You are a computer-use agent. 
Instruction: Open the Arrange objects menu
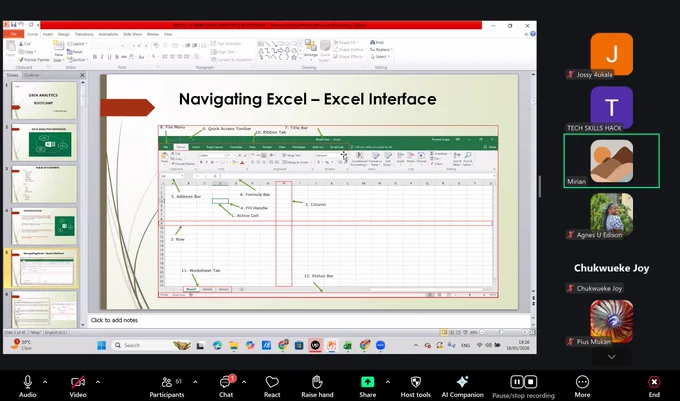[x=311, y=49]
